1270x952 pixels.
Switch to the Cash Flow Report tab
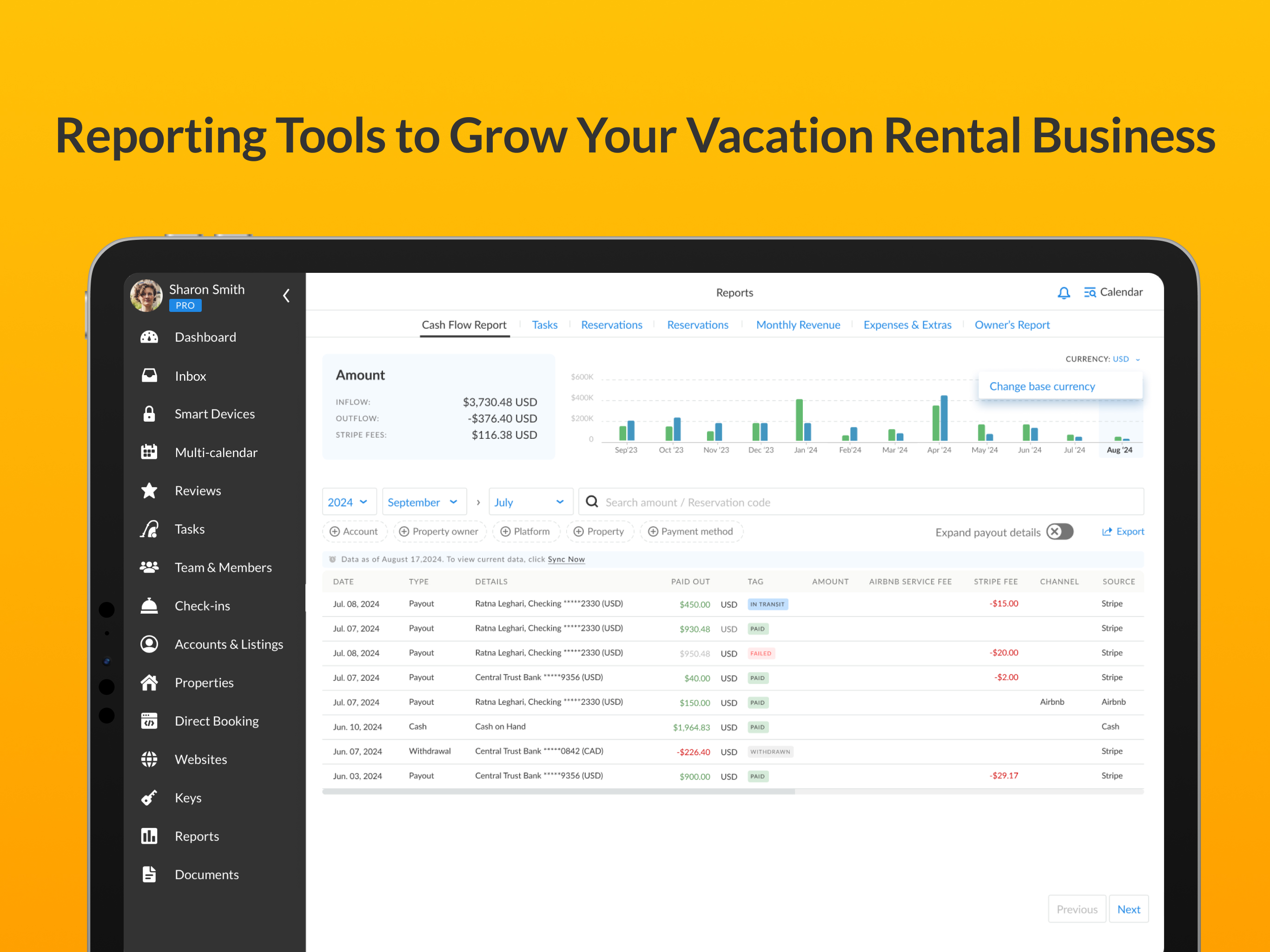pyautogui.click(x=464, y=325)
